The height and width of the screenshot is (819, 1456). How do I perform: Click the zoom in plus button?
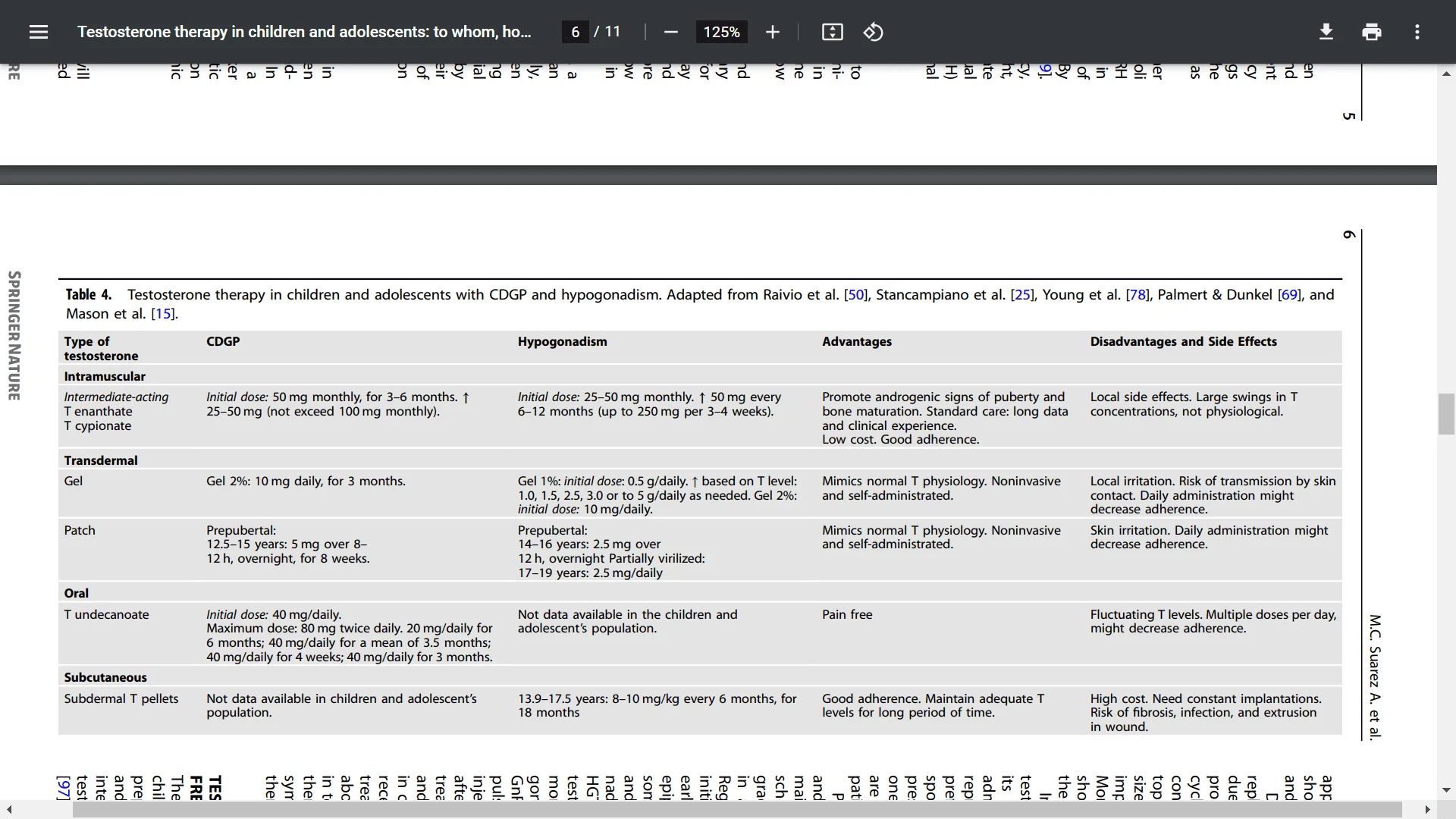pos(772,32)
